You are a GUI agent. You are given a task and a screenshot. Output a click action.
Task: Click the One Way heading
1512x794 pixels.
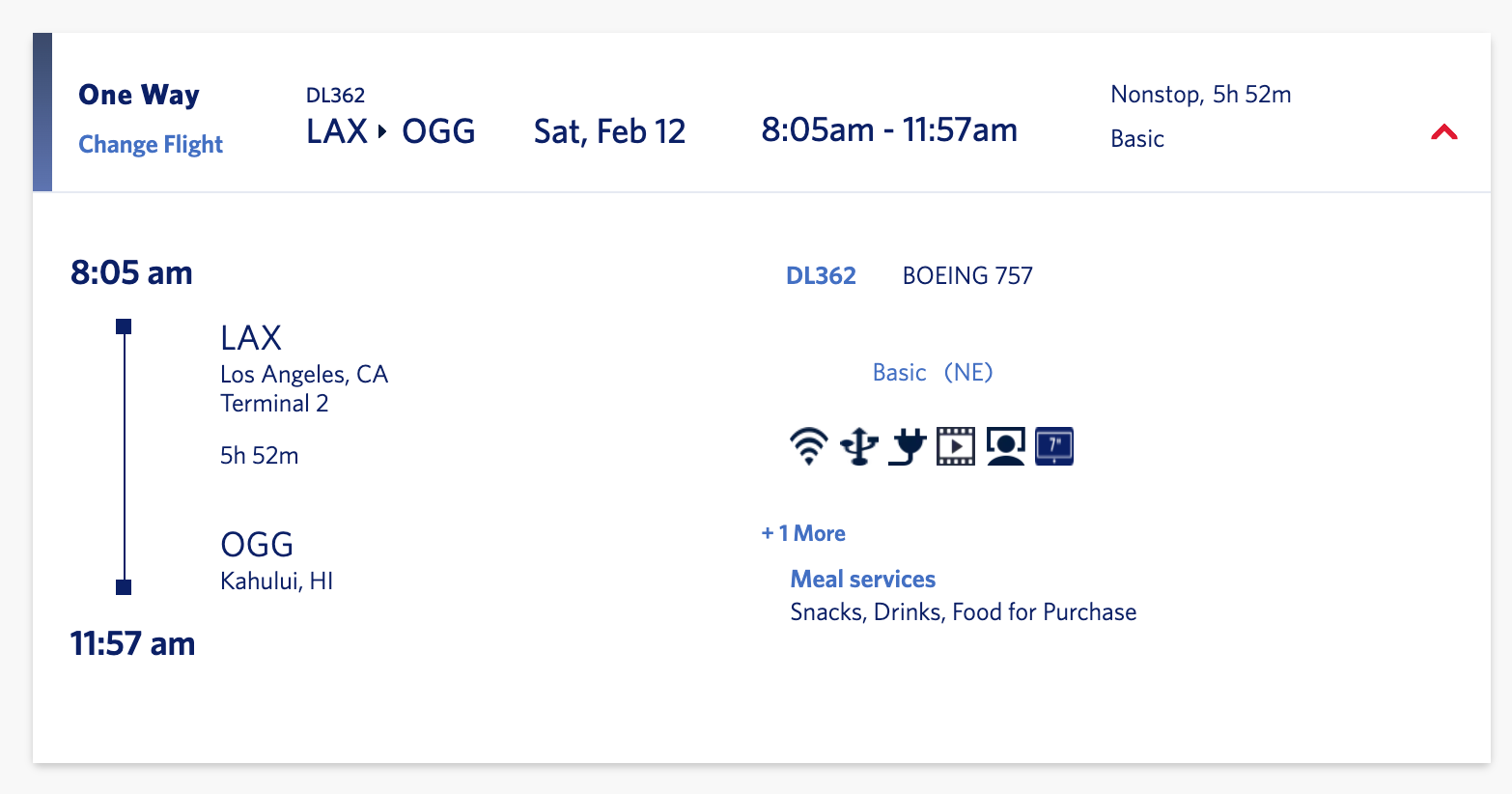(x=139, y=95)
